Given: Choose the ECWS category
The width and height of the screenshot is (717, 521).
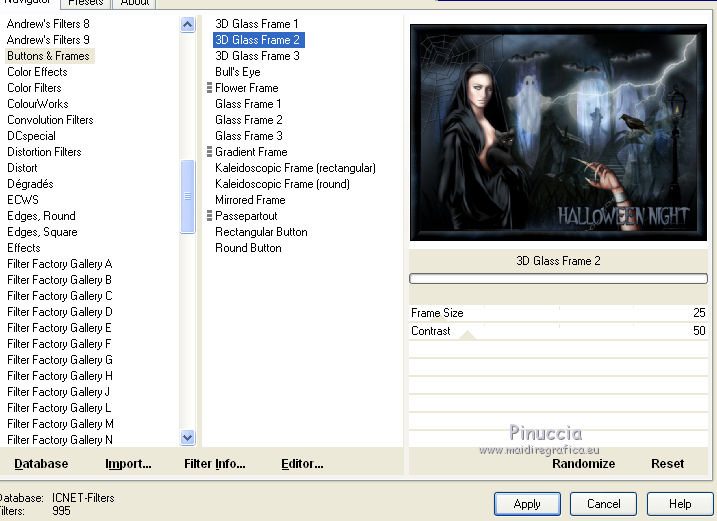Looking at the screenshot, I should point(23,200).
